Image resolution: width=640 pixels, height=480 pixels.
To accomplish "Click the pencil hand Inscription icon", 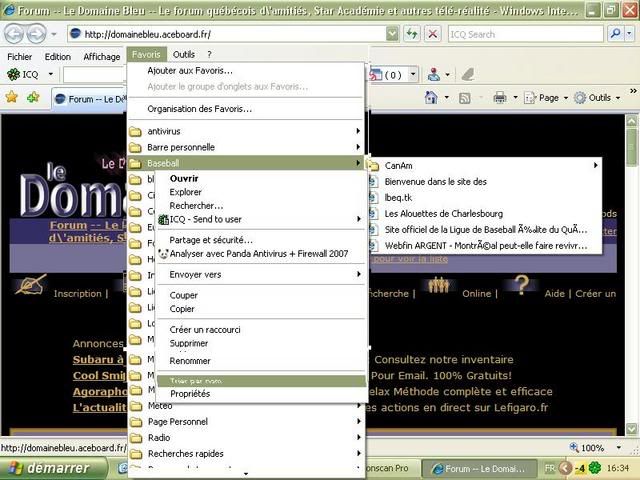I will click(x=30, y=284).
